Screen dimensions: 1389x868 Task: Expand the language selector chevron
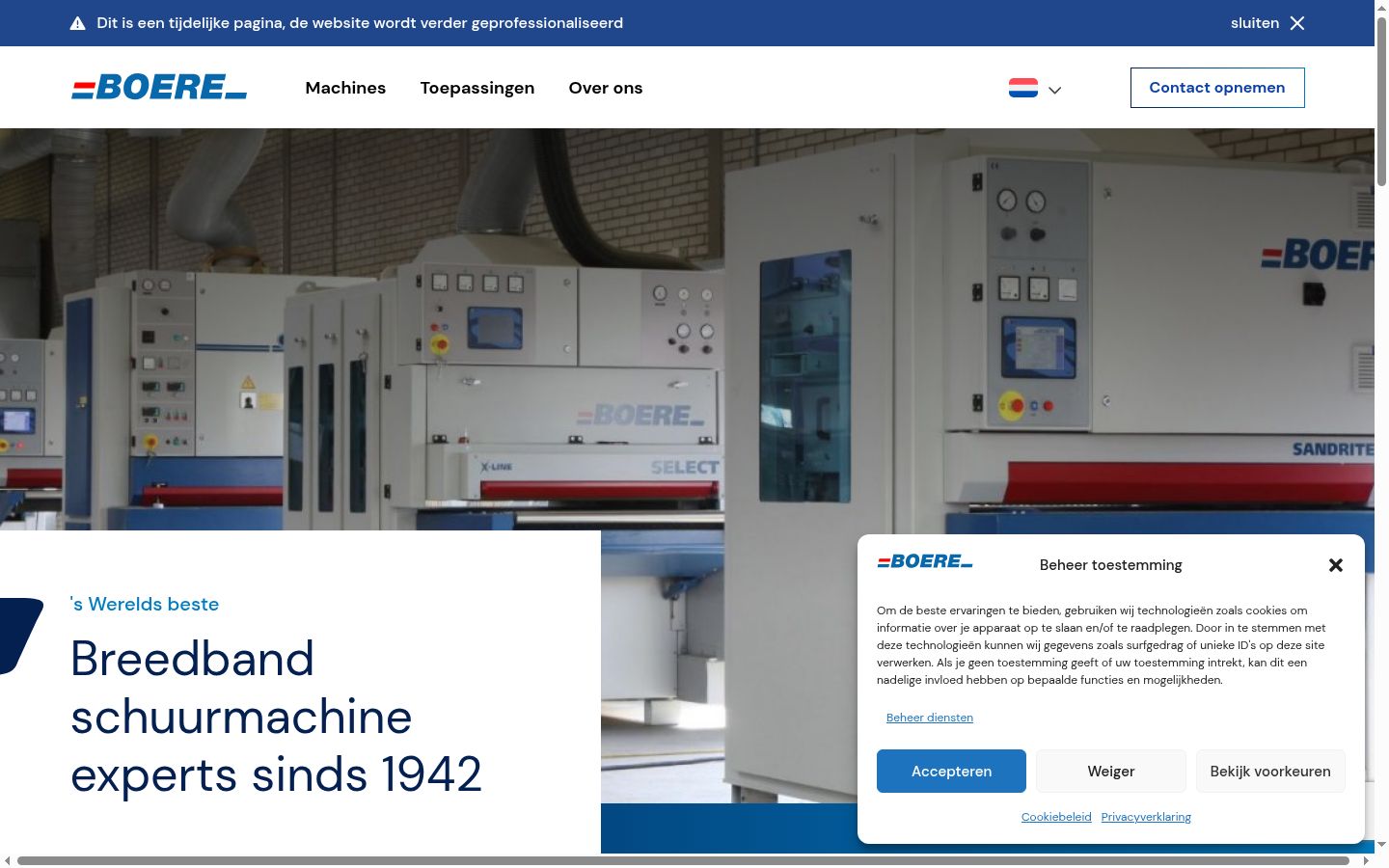coord(1055,90)
